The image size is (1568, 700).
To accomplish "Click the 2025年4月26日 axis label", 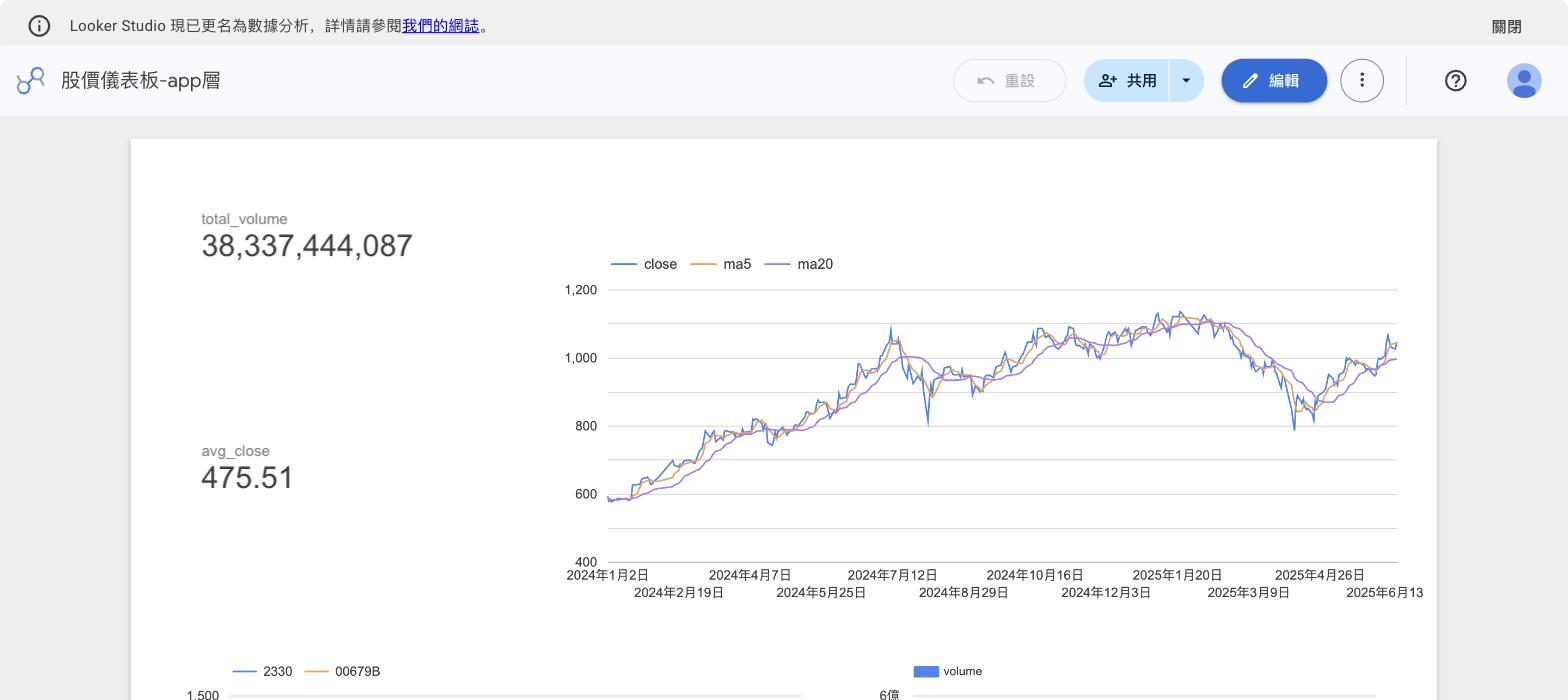I will [x=1320, y=575].
